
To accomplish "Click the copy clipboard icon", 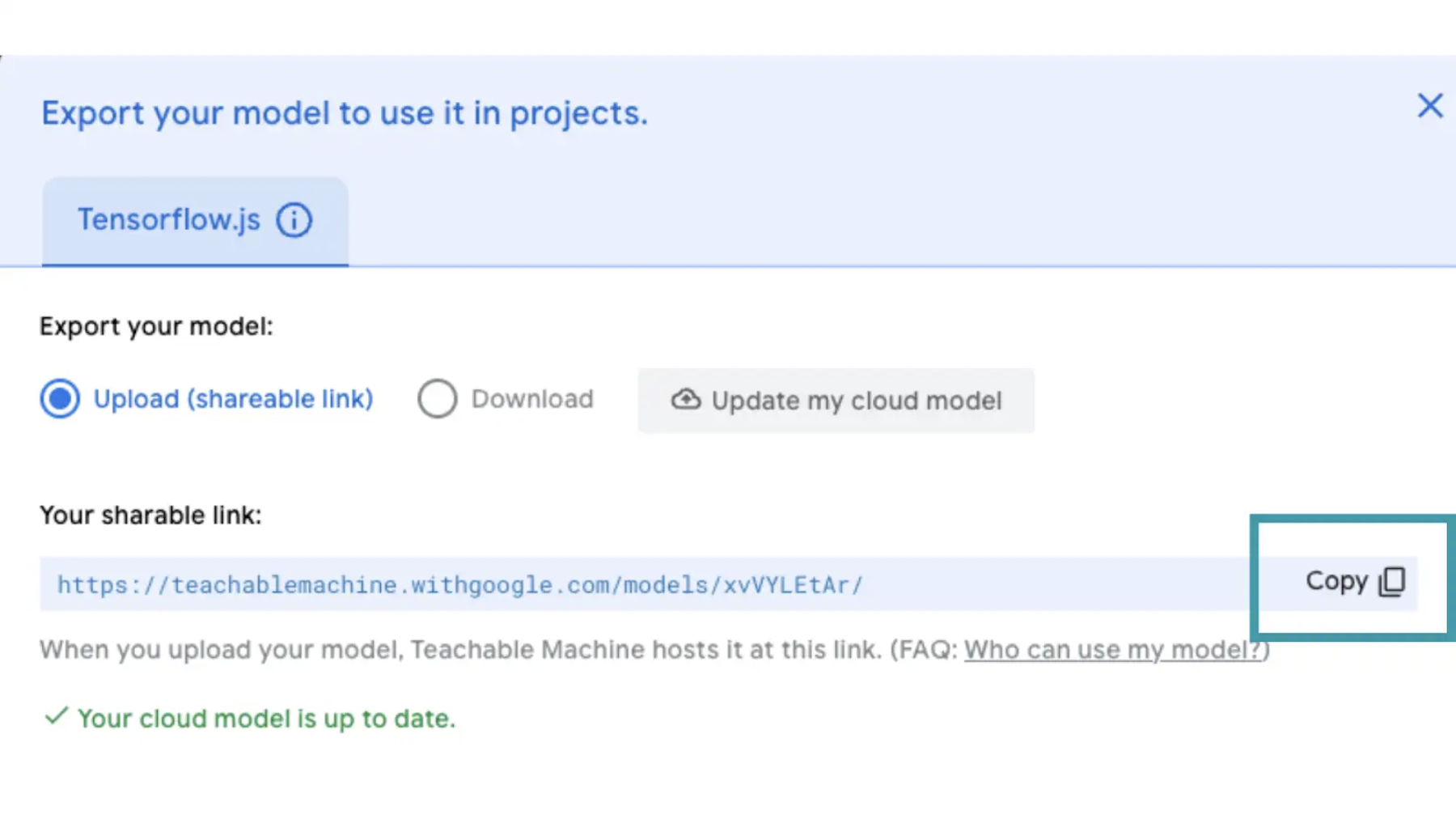I will pyautogui.click(x=1392, y=581).
